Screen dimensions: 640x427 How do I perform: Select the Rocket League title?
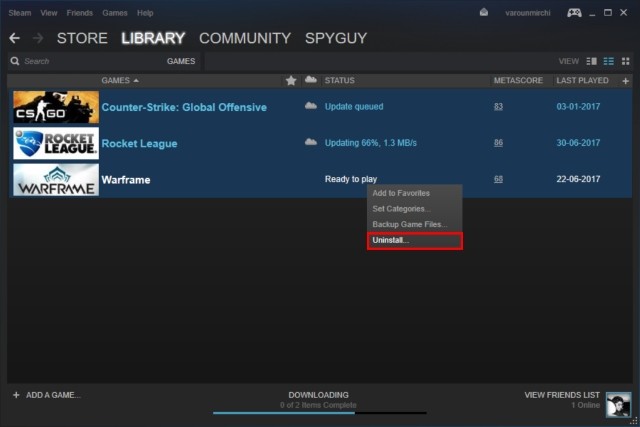pos(139,144)
